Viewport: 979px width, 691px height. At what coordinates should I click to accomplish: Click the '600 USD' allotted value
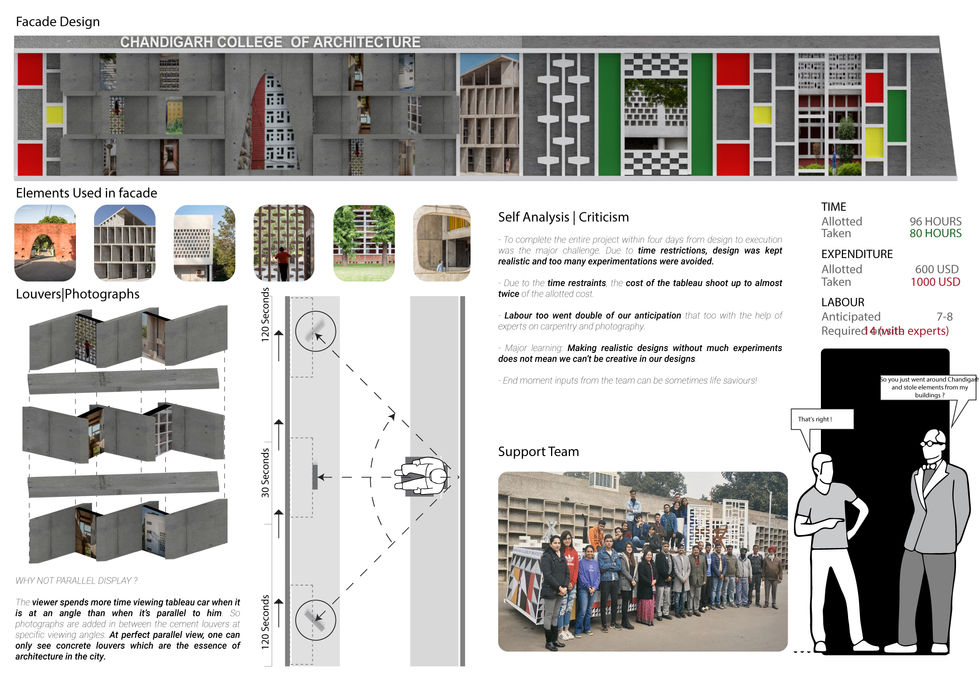[x=937, y=269]
